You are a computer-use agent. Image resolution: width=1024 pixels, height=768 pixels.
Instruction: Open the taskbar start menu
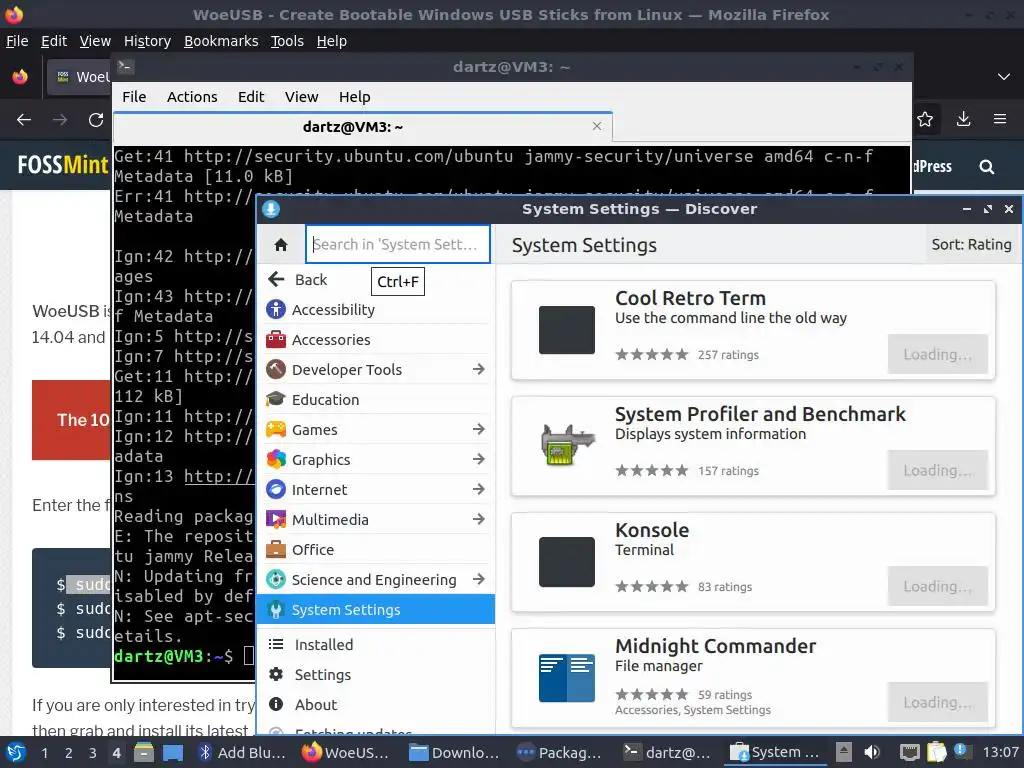point(16,752)
